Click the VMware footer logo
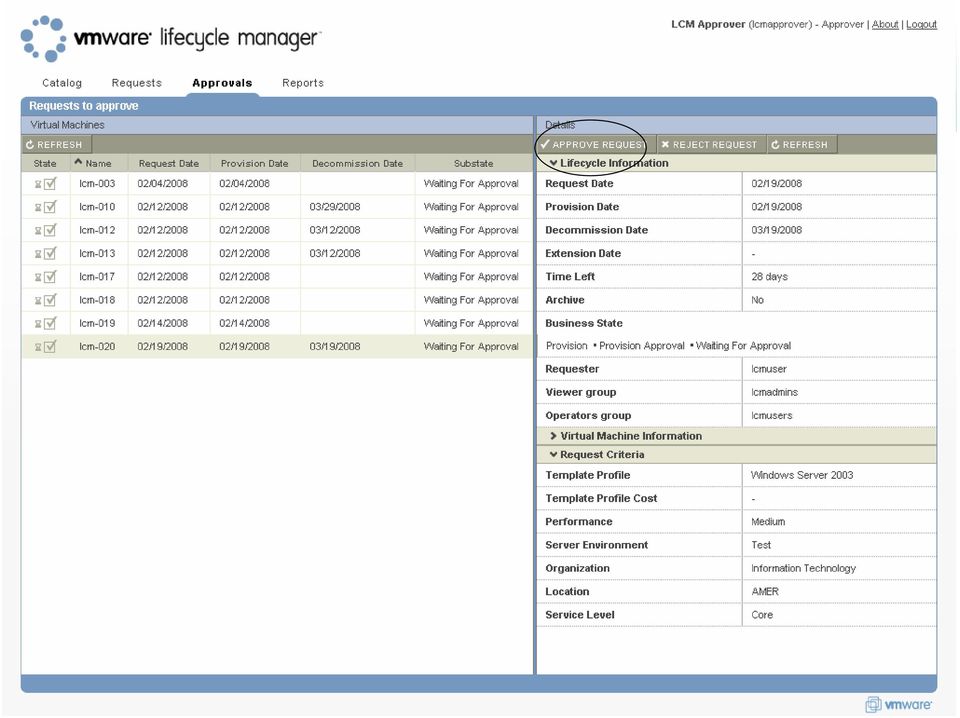This screenshot has height=718, width=960. tap(898, 705)
